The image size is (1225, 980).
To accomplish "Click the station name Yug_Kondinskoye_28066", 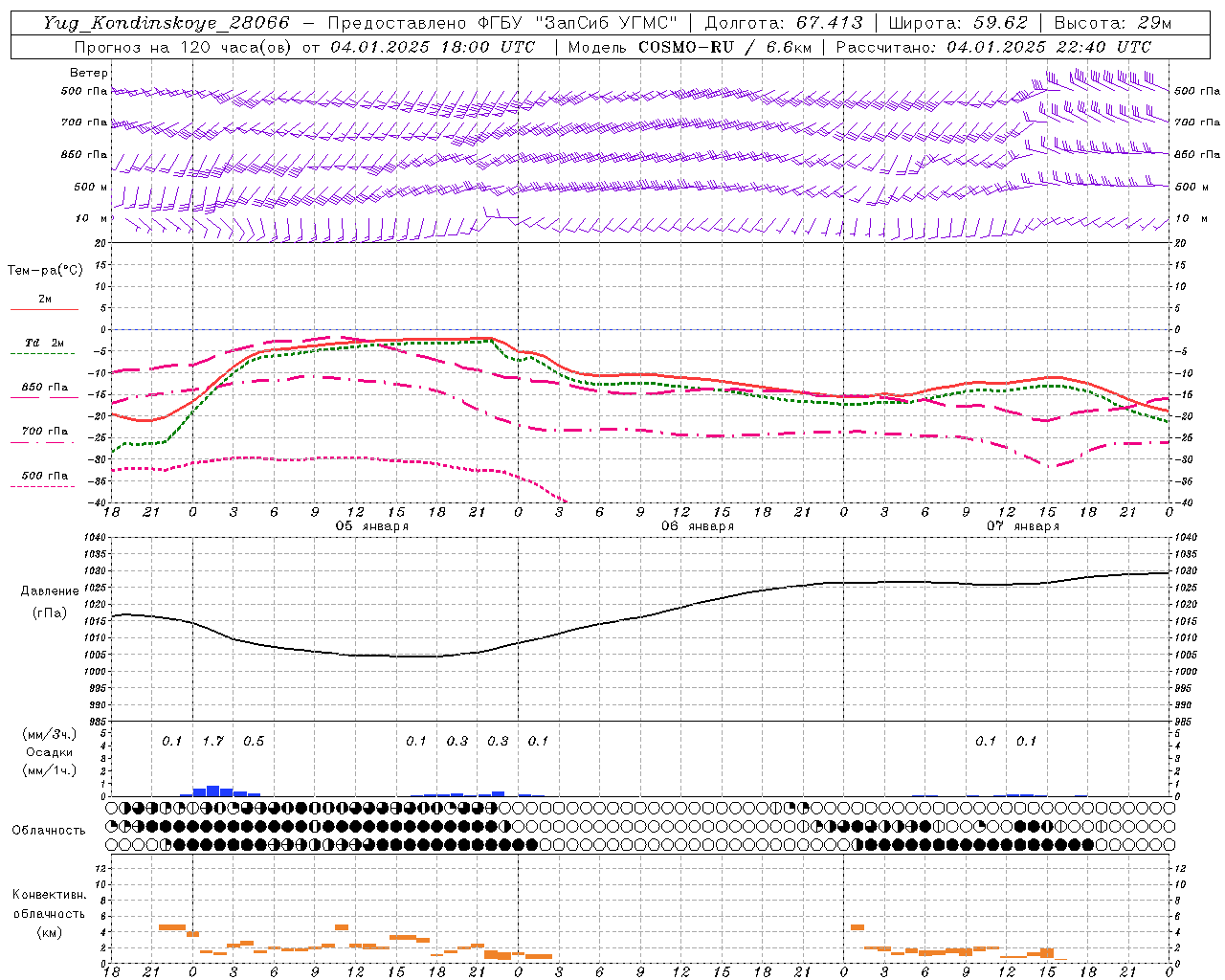I will click(x=166, y=23).
